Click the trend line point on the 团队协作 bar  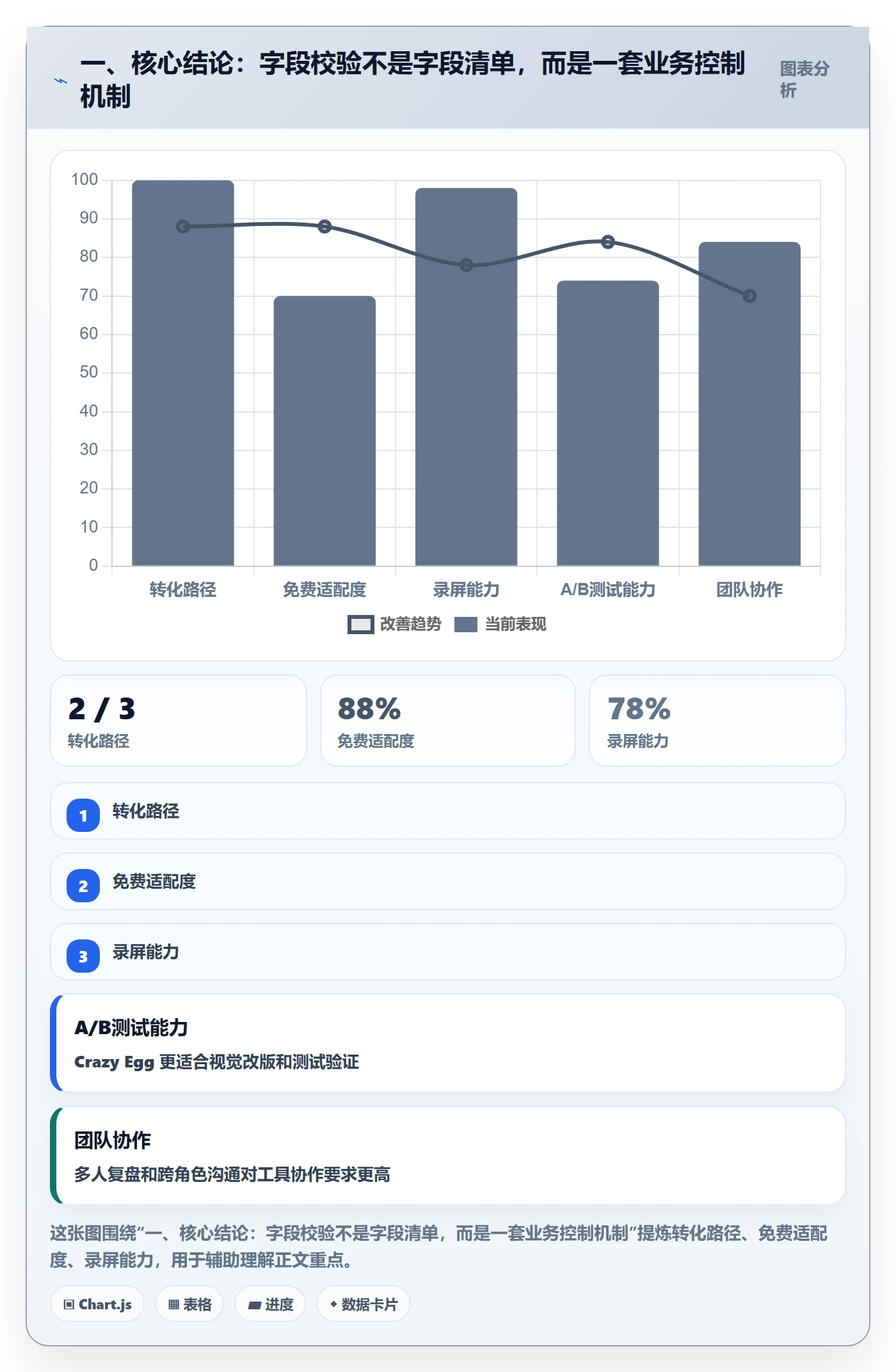click(x=749, y=296)
